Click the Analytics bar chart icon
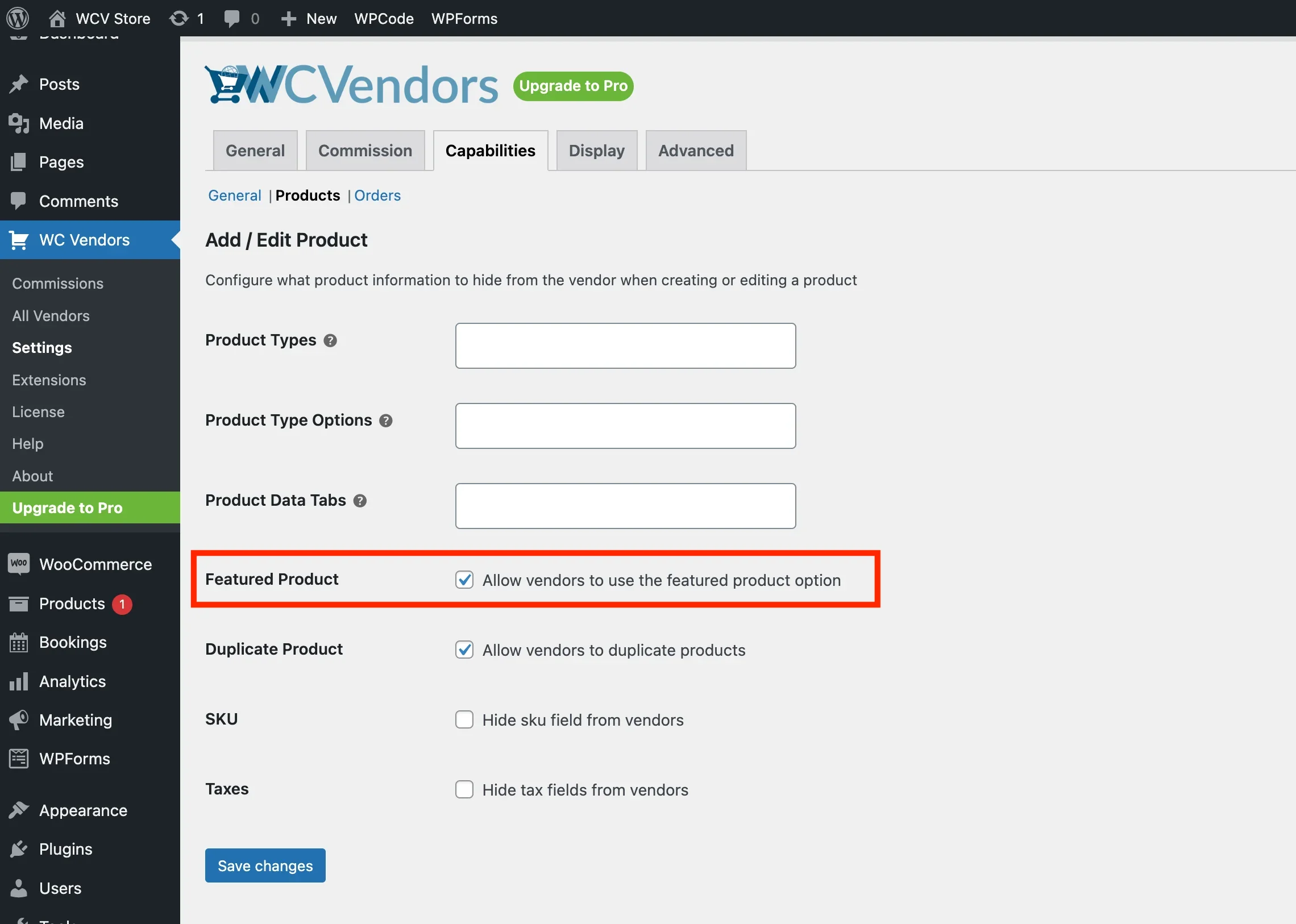The image size is (1296, 924). pyautogui.click(x=19, y=681)
